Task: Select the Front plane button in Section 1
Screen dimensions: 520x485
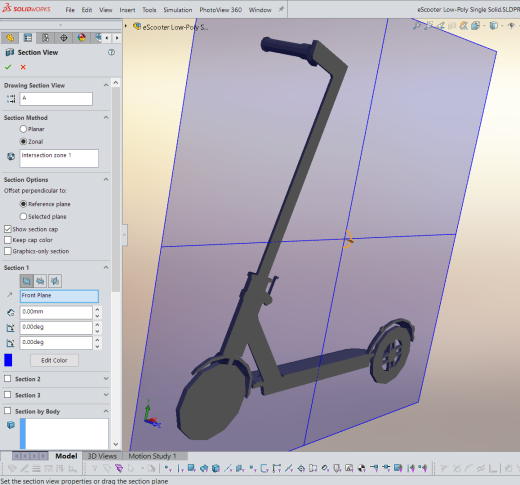Action: pyautogui.click(x=26, y=281)
